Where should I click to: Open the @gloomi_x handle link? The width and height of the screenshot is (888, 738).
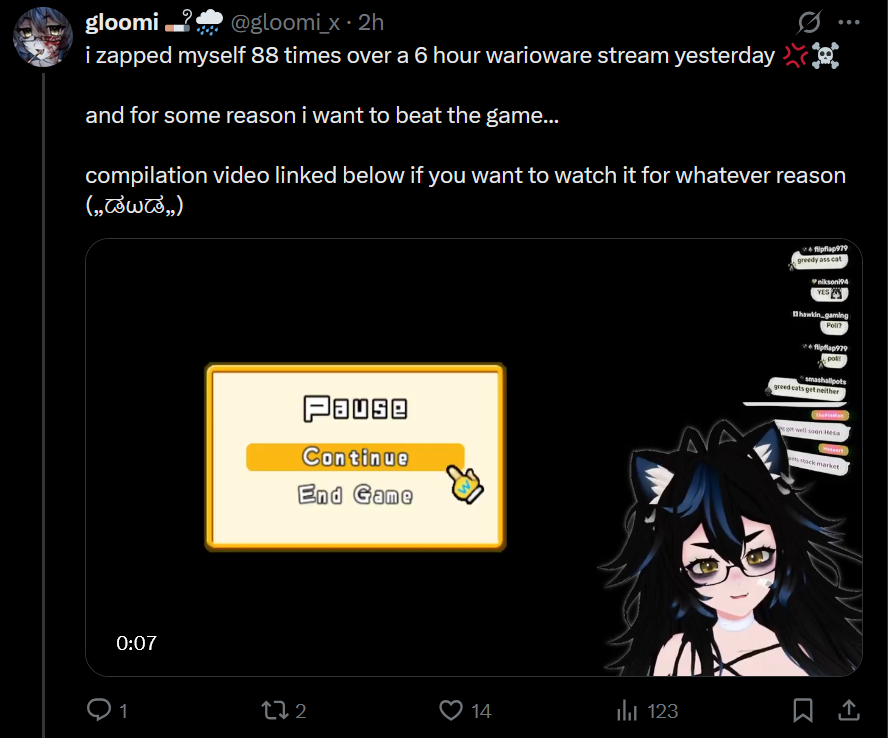[x=285, y=23]
